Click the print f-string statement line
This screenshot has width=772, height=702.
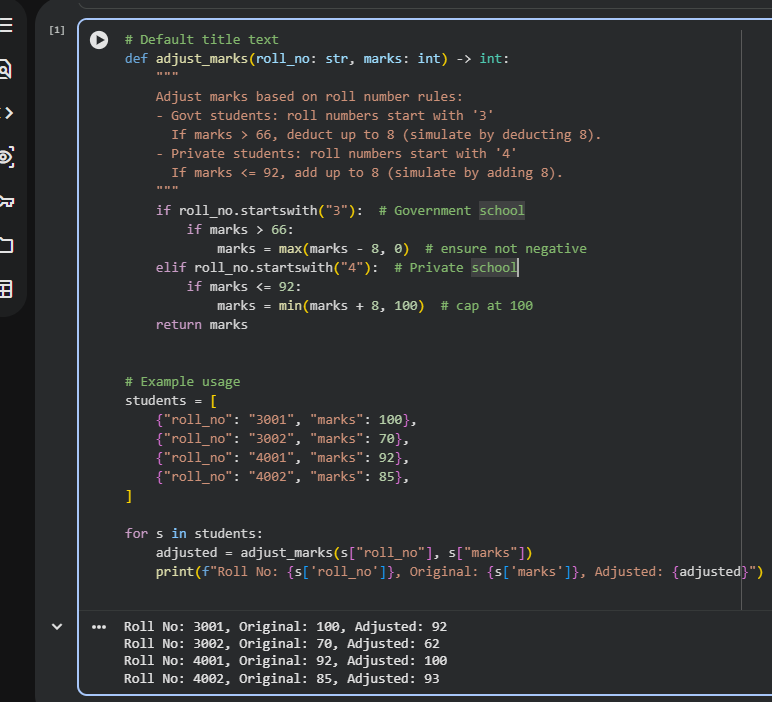[459, 572]
